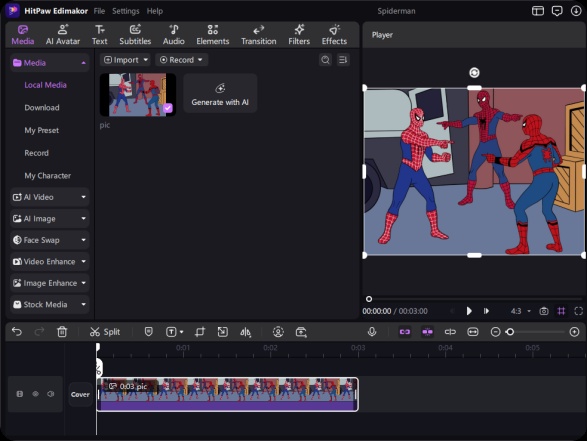
Task: Expand the AI Video section
Action: tap(49, 197)
